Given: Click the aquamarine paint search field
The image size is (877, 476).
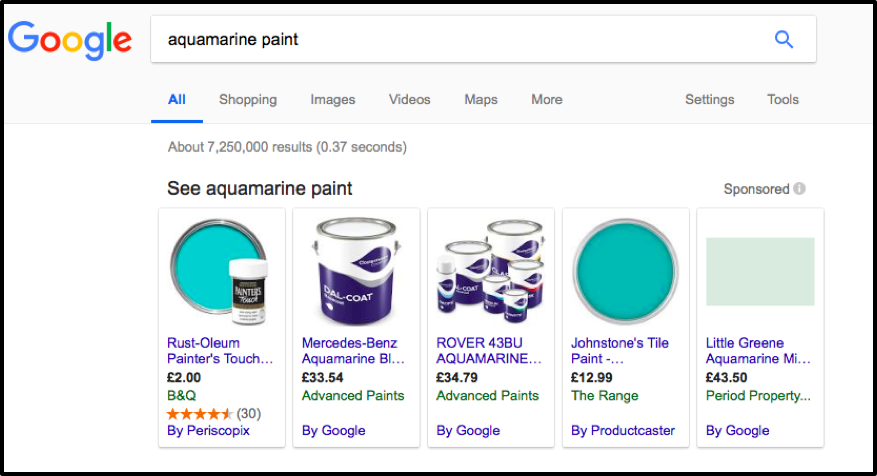Looking at the screenshot, I should 450,40.
